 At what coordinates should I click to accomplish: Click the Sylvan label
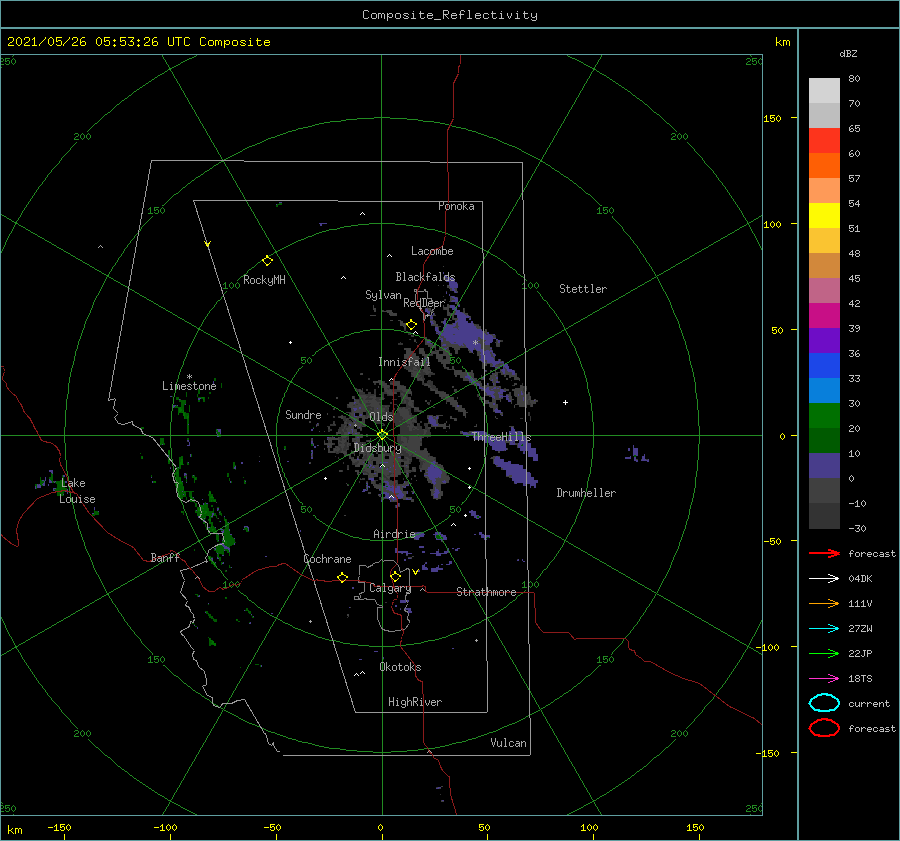[383, 295]
